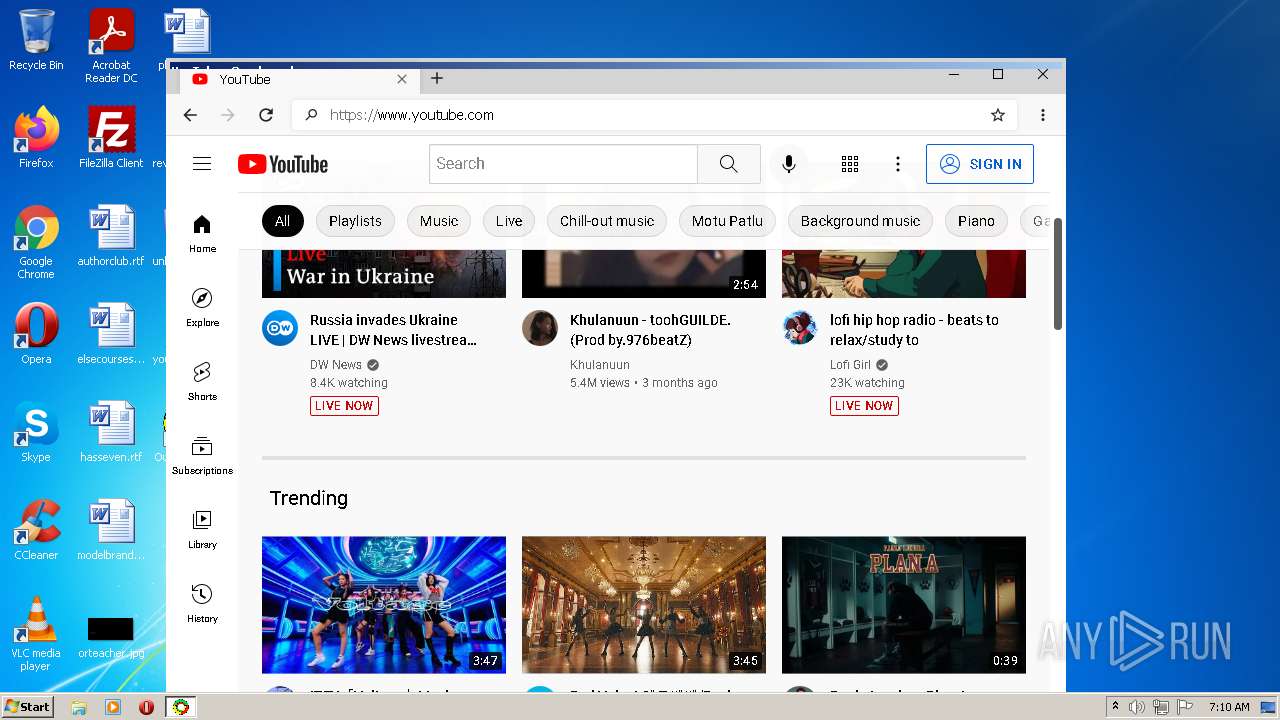Click the address bar URL
This screenshot has width=1280, height=720.
tap(412, 115)
